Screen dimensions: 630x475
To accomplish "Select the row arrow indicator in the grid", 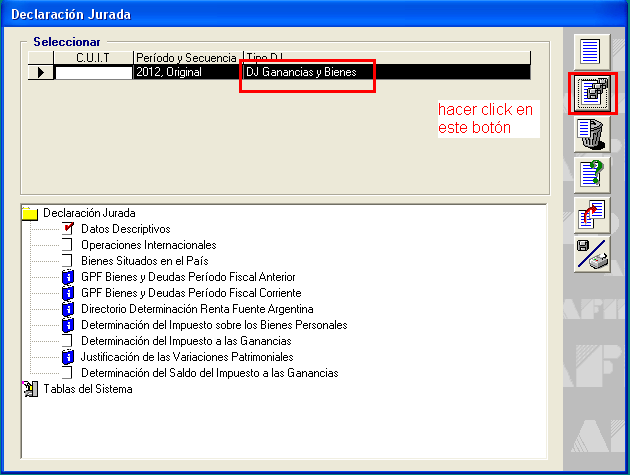I will pos(39,73).
